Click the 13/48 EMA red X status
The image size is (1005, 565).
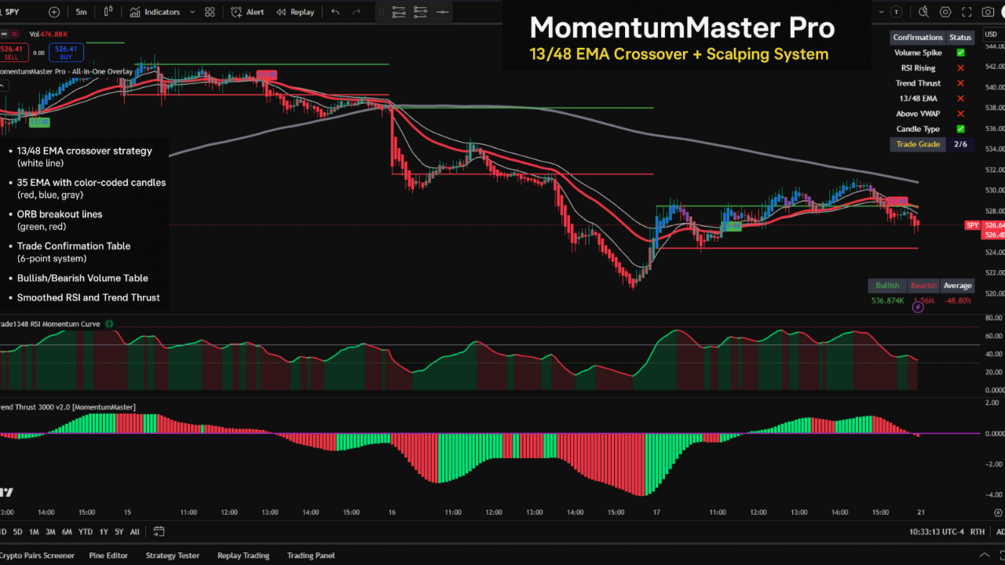960,99
